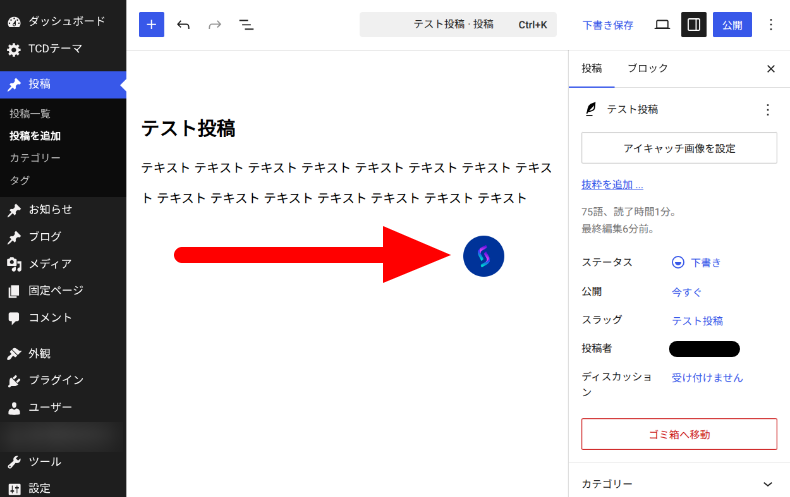Open the カテゴリー submenu item
Viewport: 790px width, 497px height.
(35, 158)
